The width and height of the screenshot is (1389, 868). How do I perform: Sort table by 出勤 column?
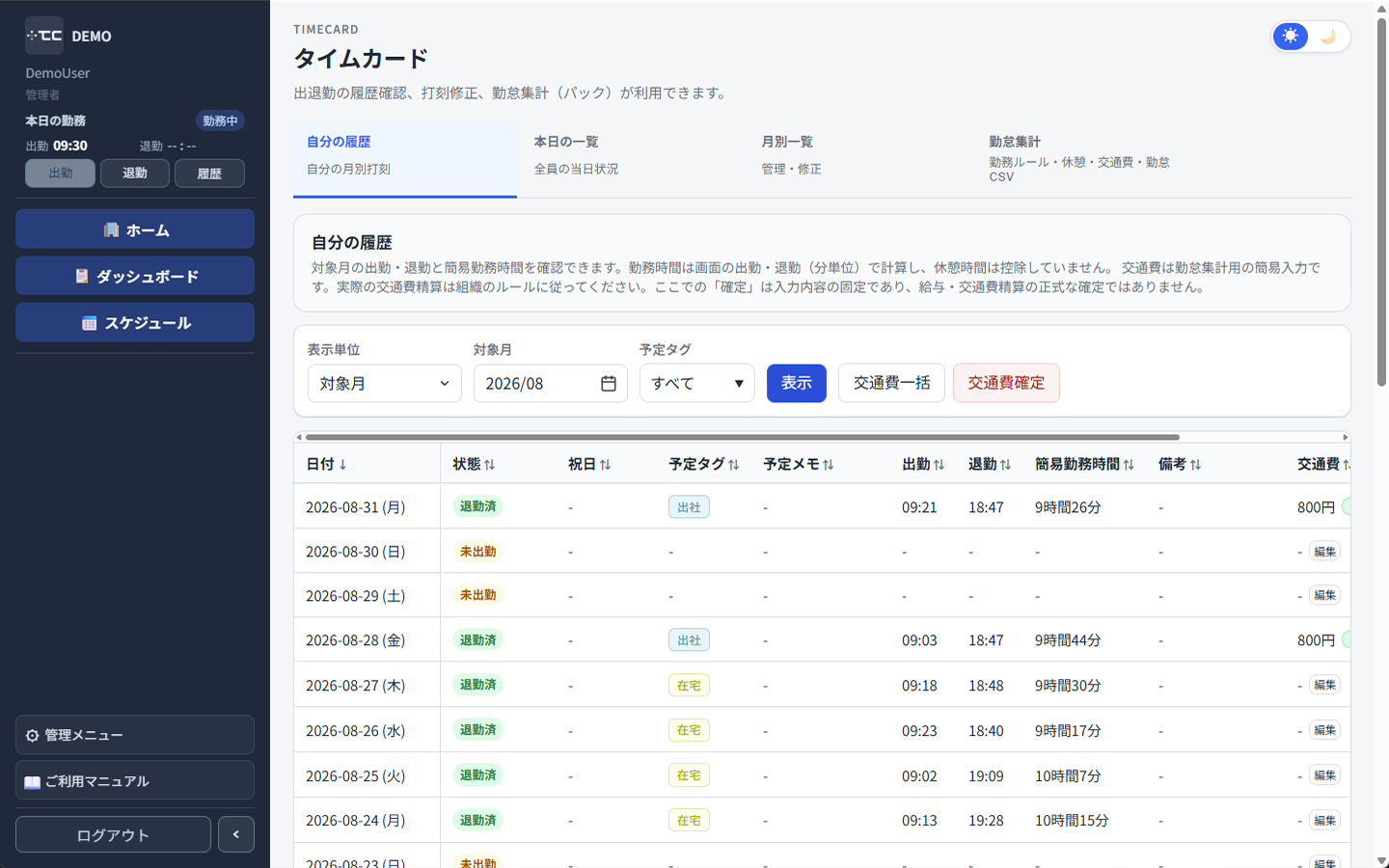tap(923, 464)
